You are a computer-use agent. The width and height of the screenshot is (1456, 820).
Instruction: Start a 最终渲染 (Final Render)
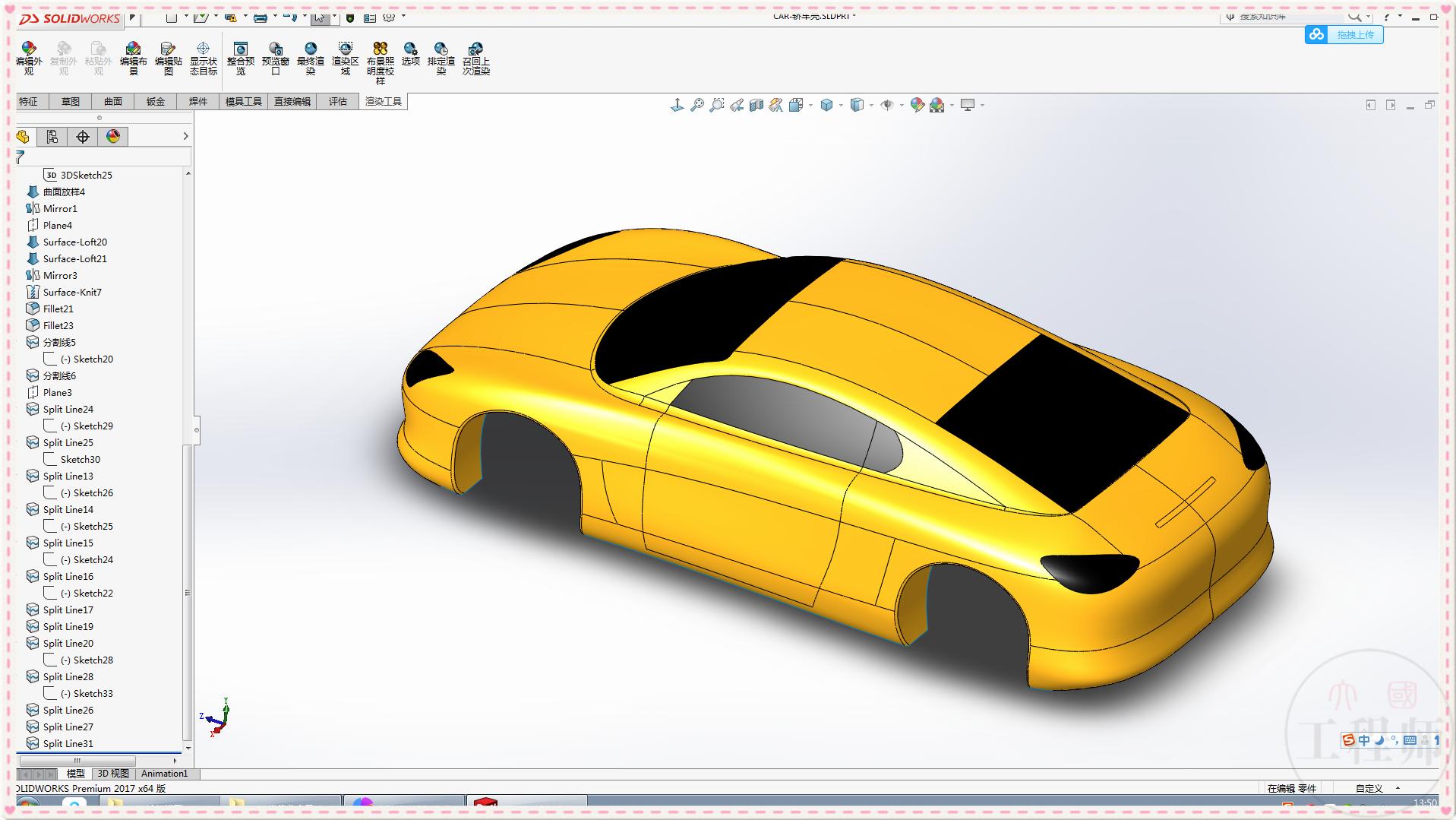pyautogui.click(x=311, y=59)
